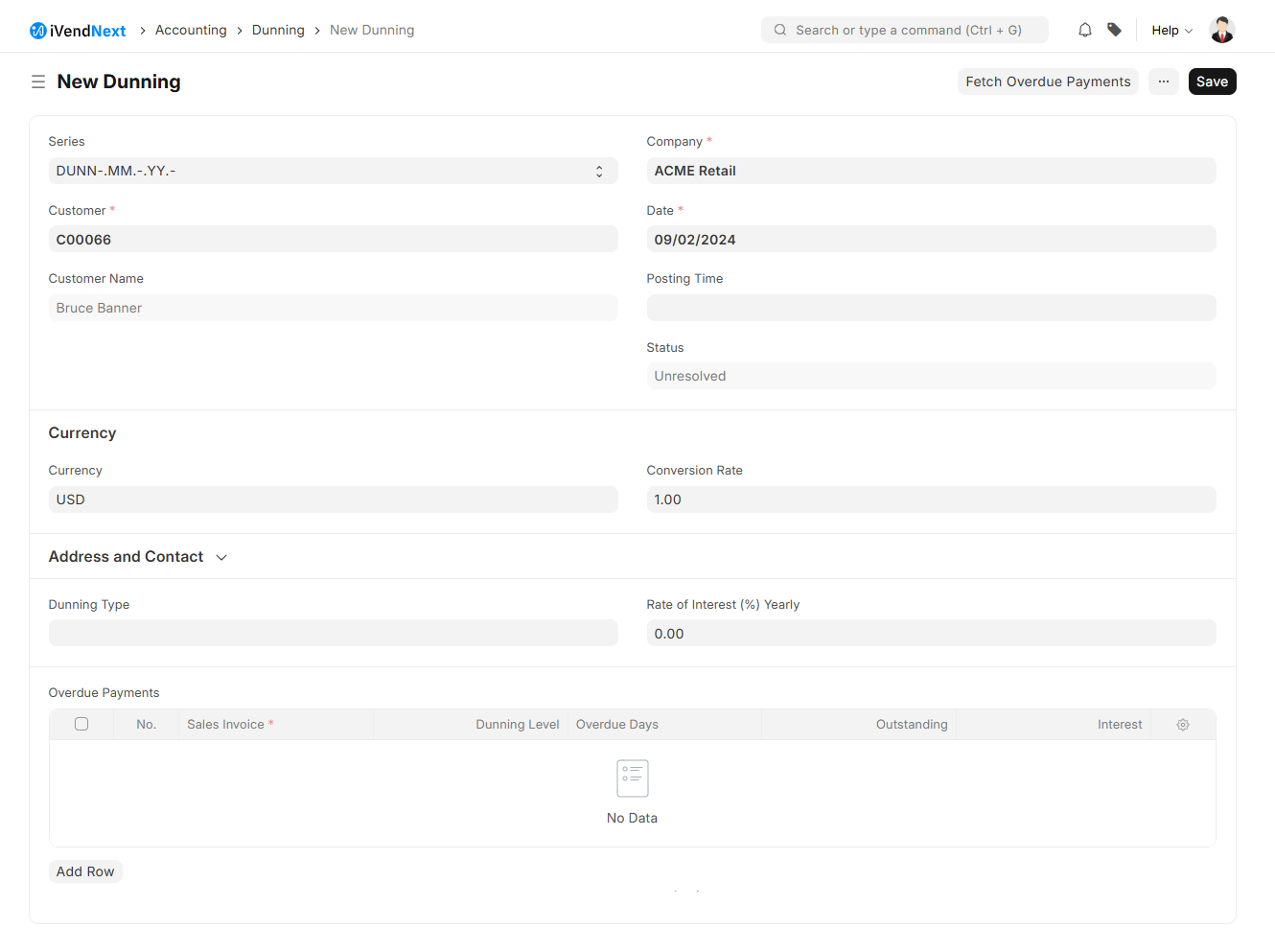Navigate to Dunning breadcrumb
Image resolution: width=1275 pixels, height=952 pixels.
[x=278, y=30]
